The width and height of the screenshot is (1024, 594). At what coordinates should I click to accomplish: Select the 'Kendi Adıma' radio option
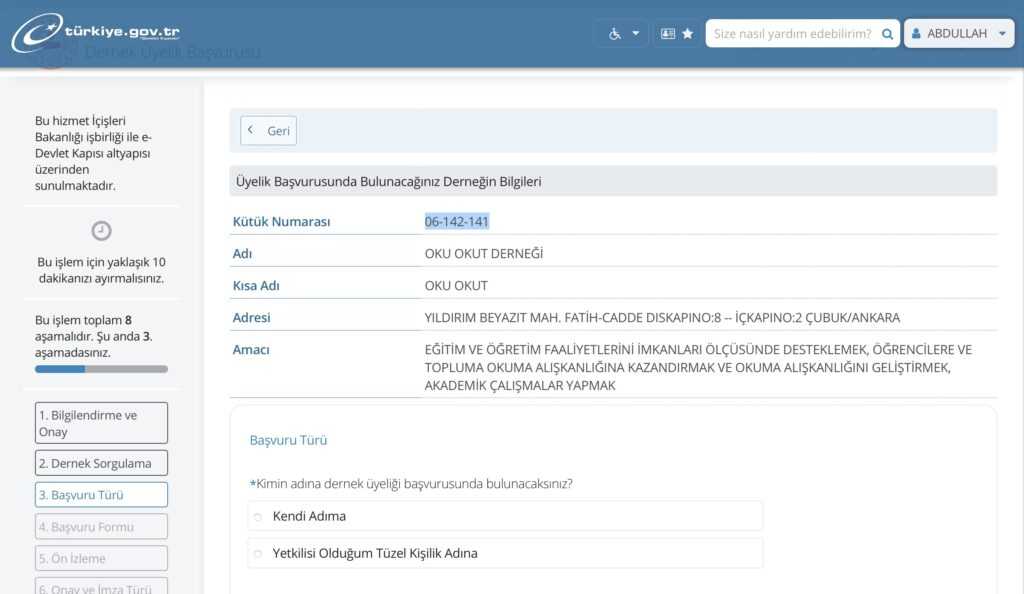pos(258,517)
